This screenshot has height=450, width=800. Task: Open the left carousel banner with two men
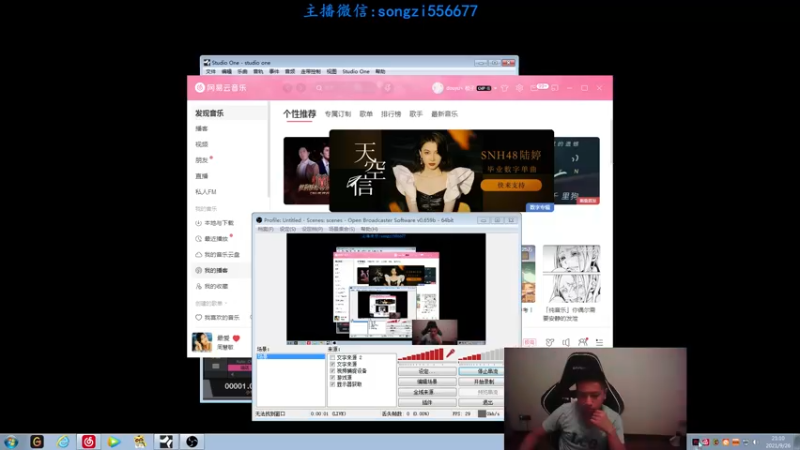pyautogui.click(x=306, y=170)
